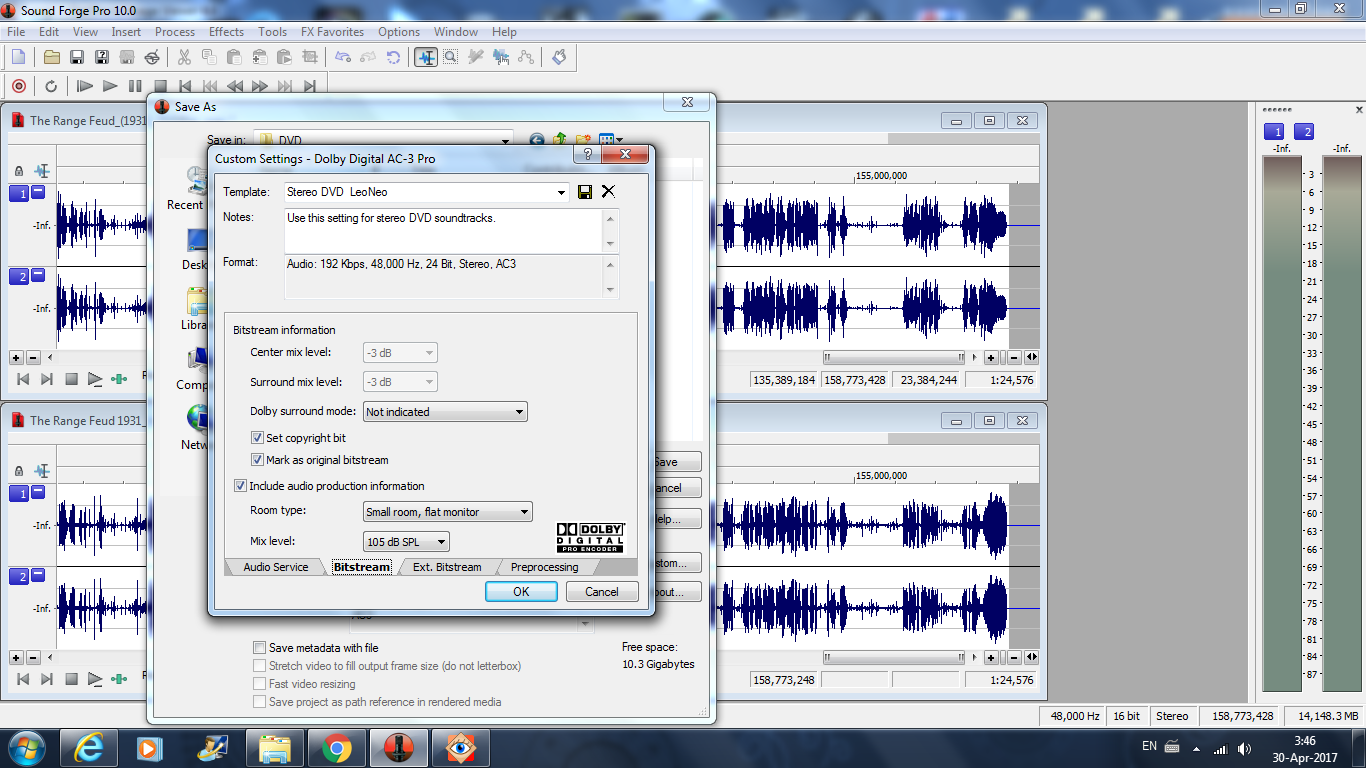This screenshot has height=768, width=1366.
Task: Open the Save in folder dropdown
Action: (504, 141)
